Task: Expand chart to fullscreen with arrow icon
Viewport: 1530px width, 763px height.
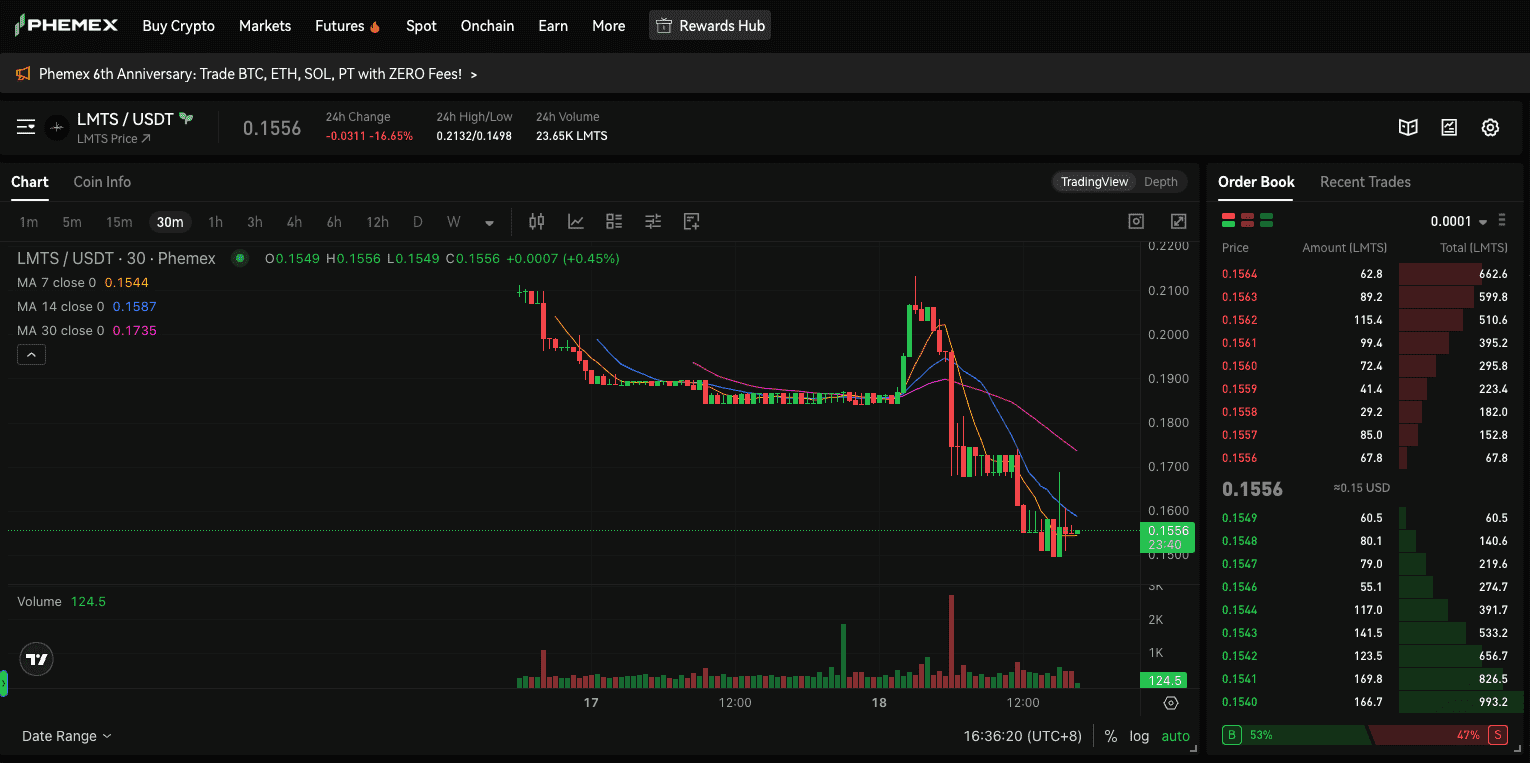Action: pyautogui.click(x=1178, y=221)
